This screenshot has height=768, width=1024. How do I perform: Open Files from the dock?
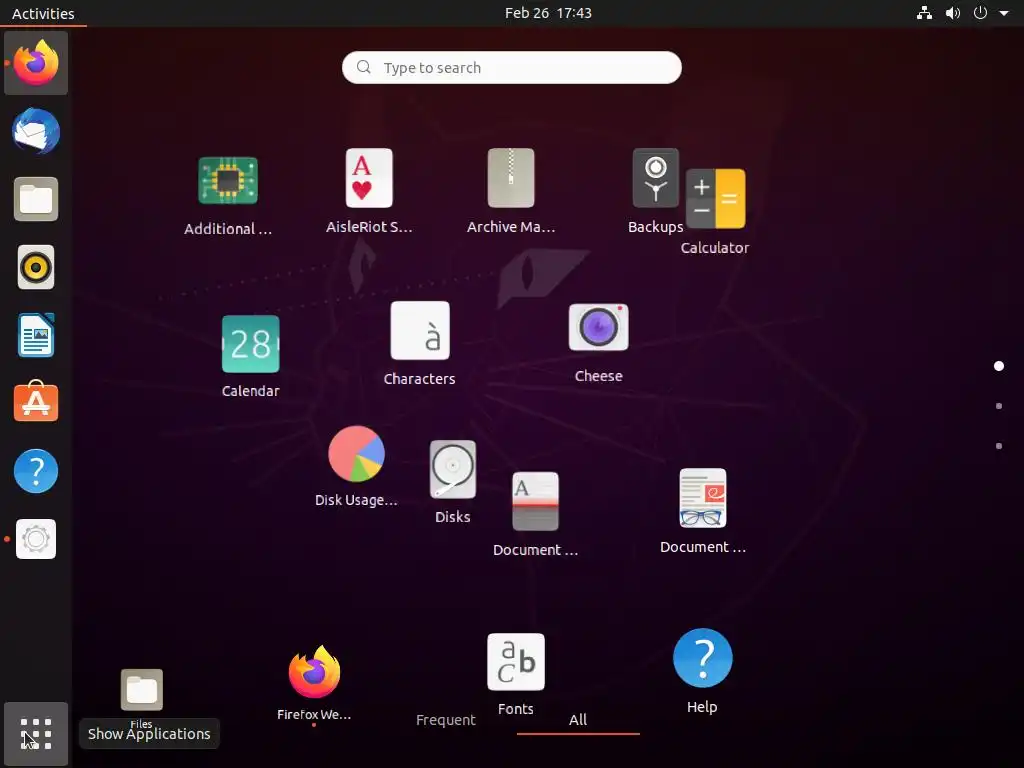tap(36, 199)
